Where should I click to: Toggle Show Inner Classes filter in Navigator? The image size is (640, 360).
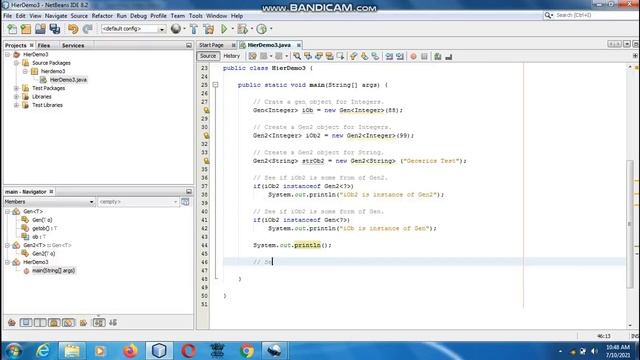point(68,322)
